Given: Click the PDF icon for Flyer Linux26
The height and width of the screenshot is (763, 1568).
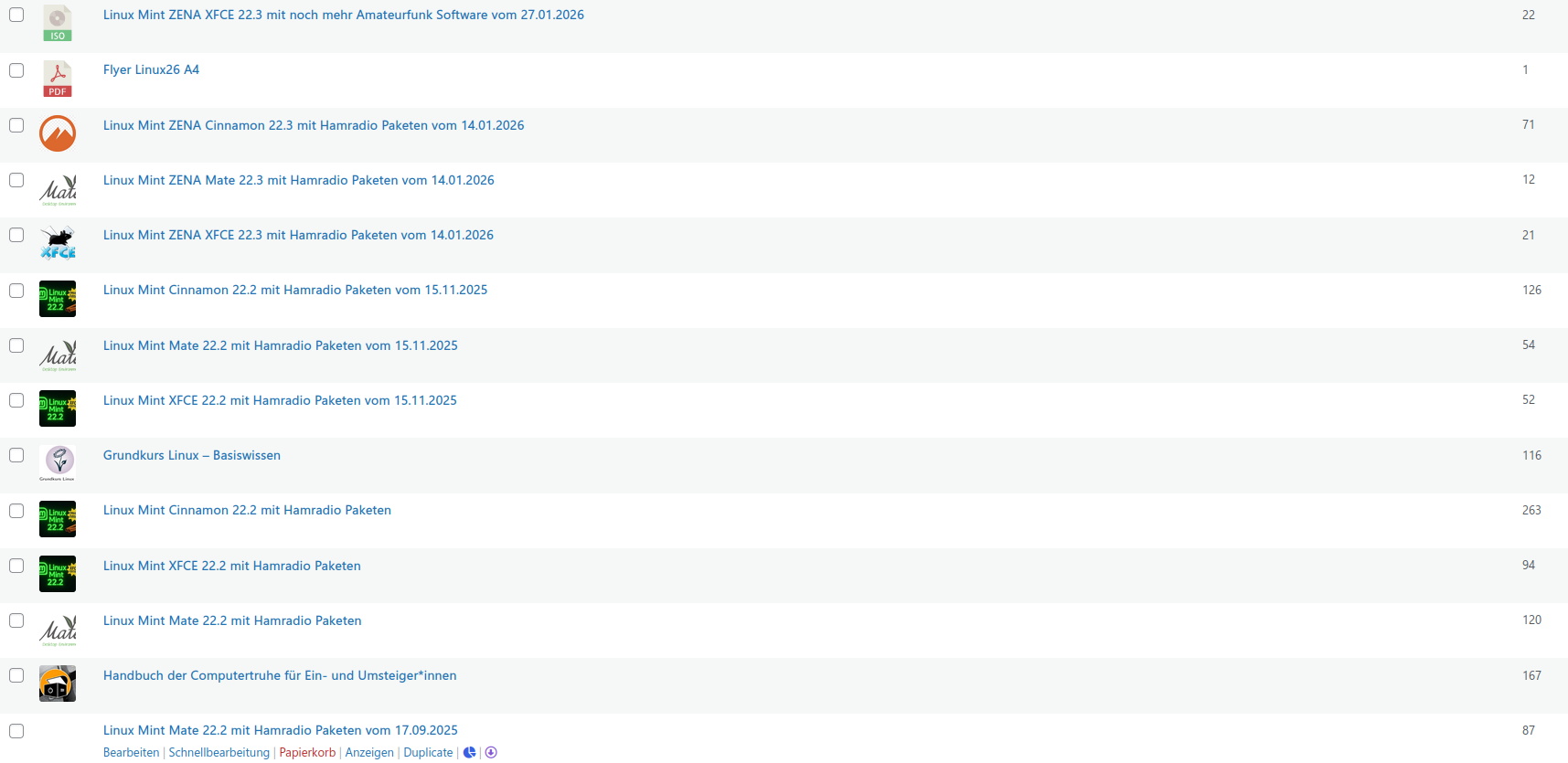Looking at the screenshot, I should coord(58,79).
